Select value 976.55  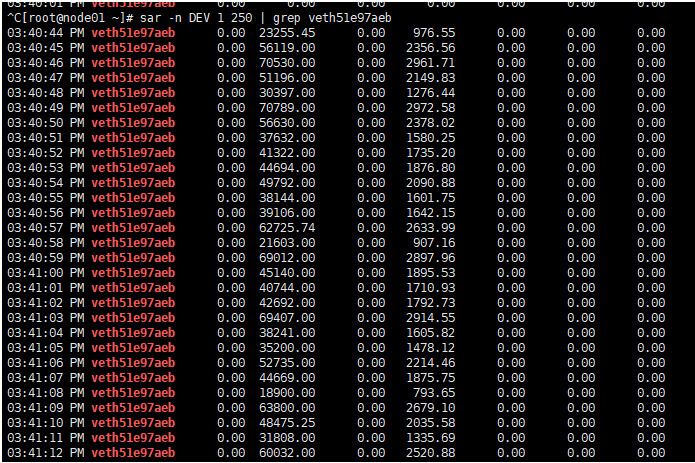[x=434, y=33]
